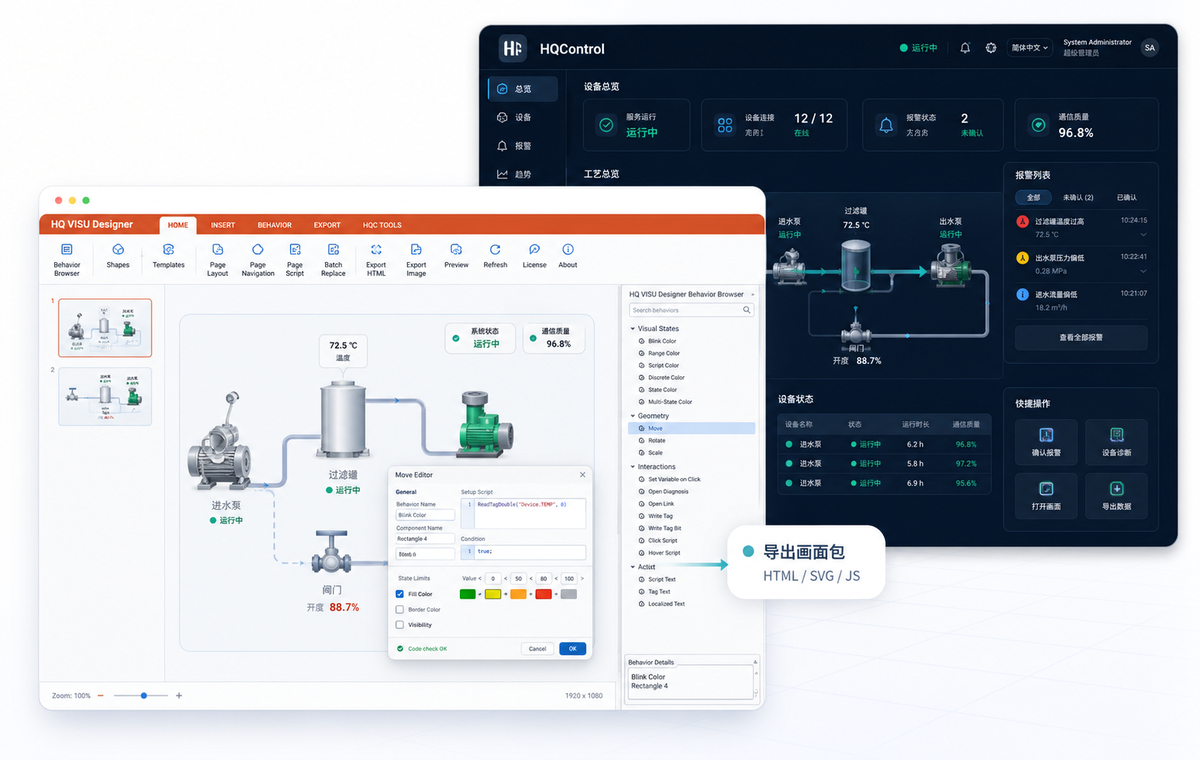Expand the 过滤罐温度过高 alarm chevron

tap(1143, 234)
